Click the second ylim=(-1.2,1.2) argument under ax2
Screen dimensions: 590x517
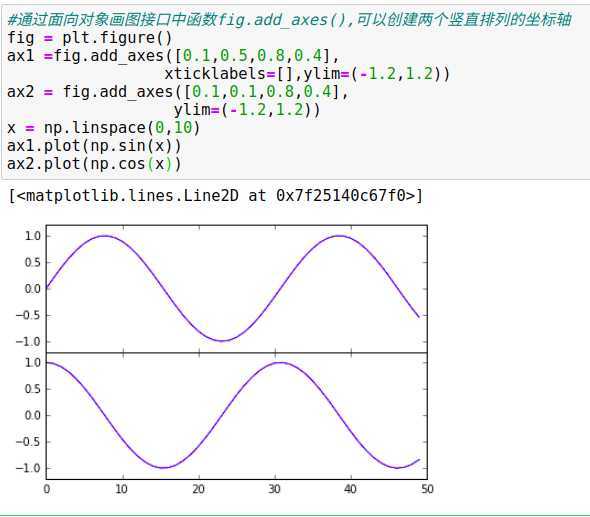(x=246, y=110)
